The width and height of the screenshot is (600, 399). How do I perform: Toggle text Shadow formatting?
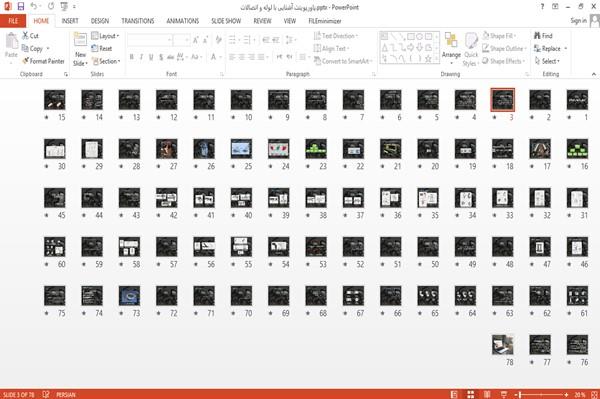[161, 57]
